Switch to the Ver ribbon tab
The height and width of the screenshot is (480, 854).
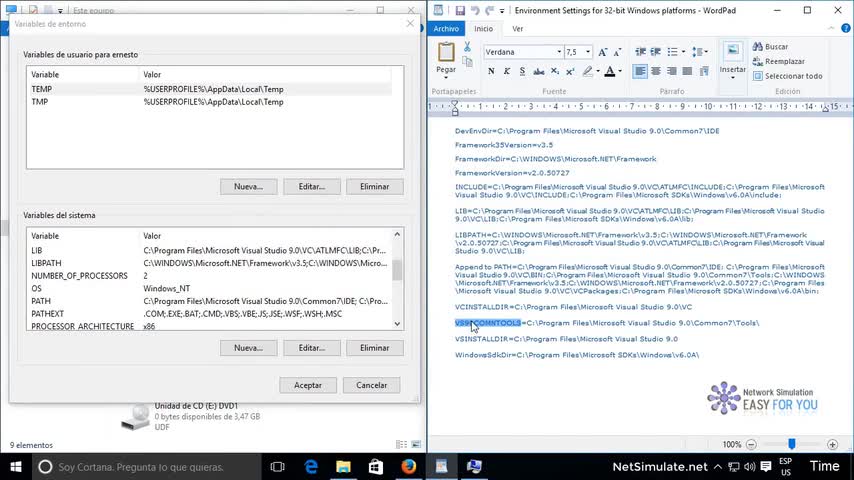tap(517, 29)
